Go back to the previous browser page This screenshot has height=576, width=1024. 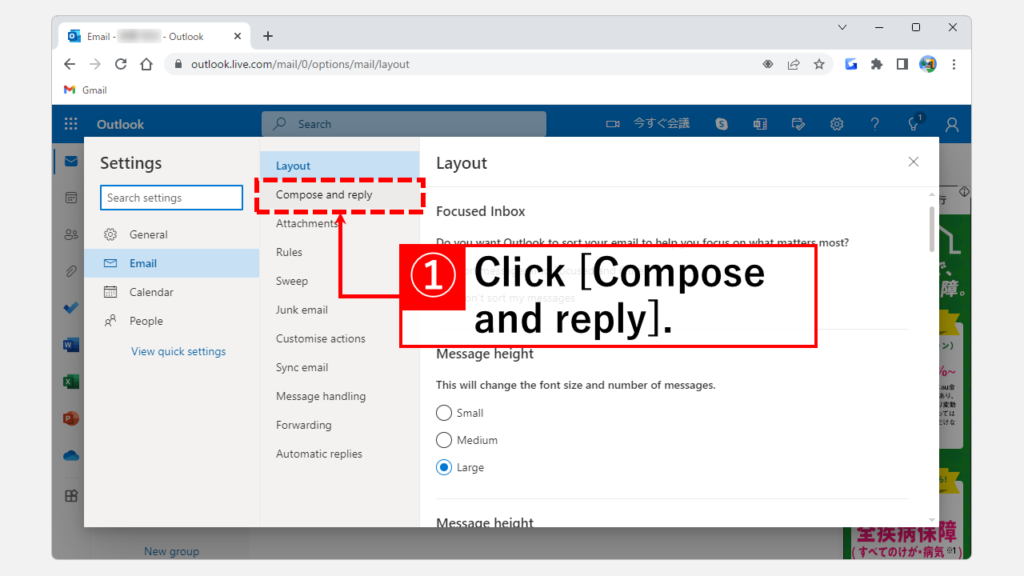pyautogui.click(x=70, y=64)
